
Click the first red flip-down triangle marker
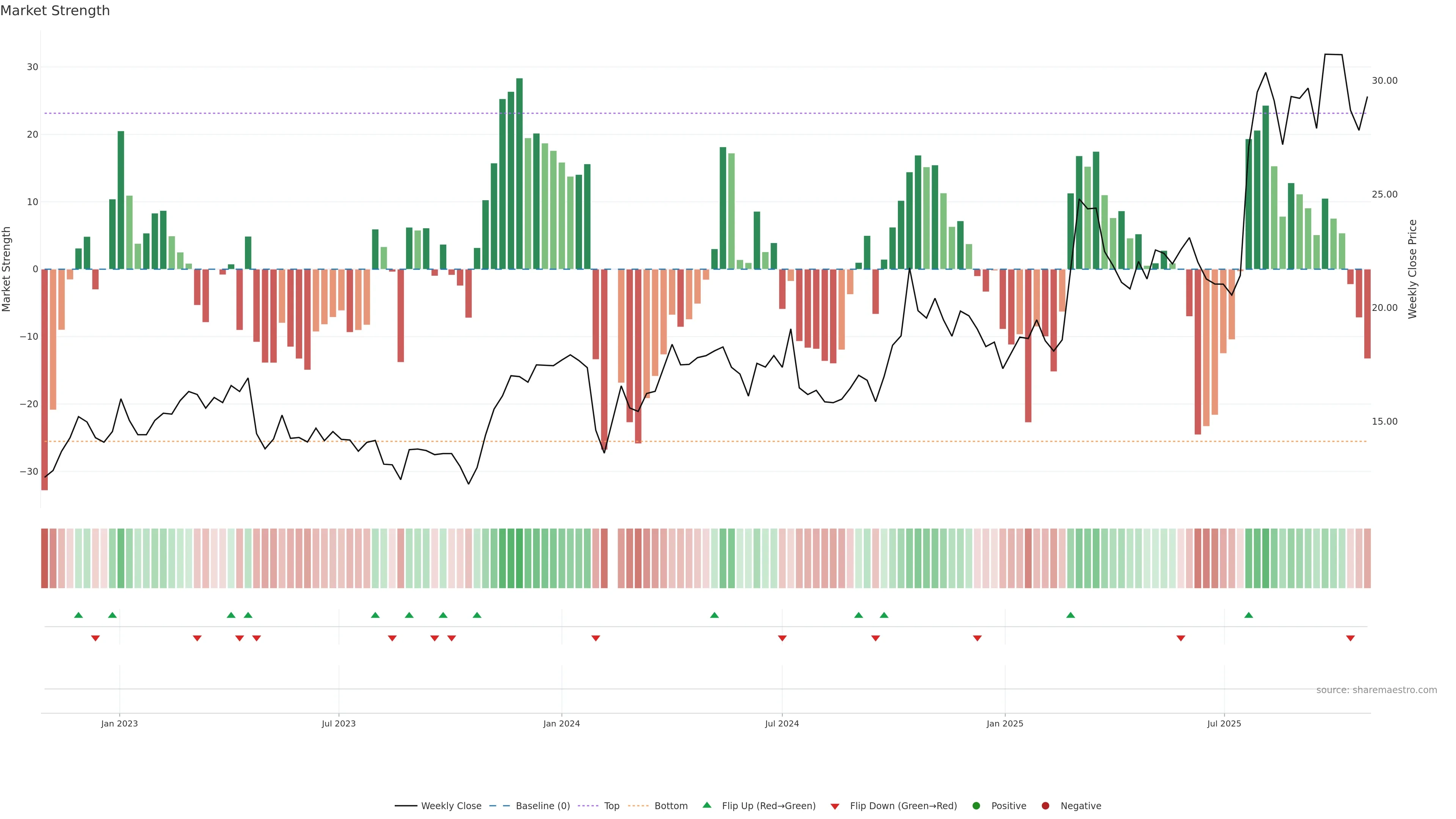click(x=96, y=638)
